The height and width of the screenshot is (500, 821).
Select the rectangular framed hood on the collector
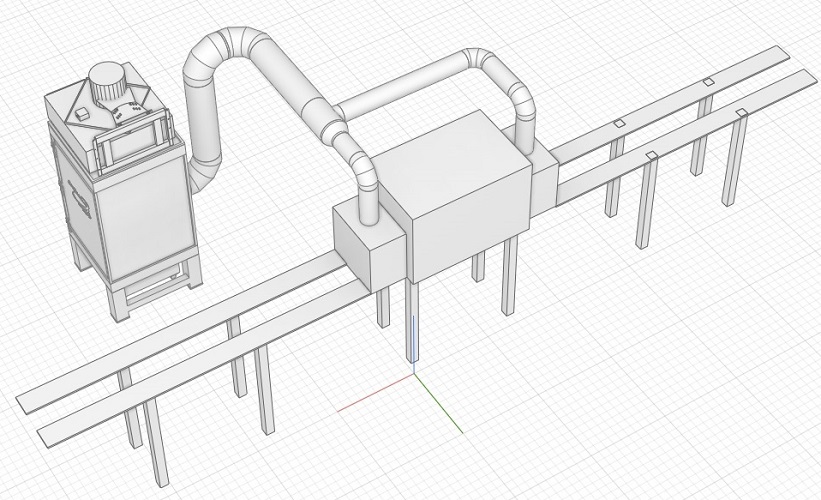tap(133, 140)
